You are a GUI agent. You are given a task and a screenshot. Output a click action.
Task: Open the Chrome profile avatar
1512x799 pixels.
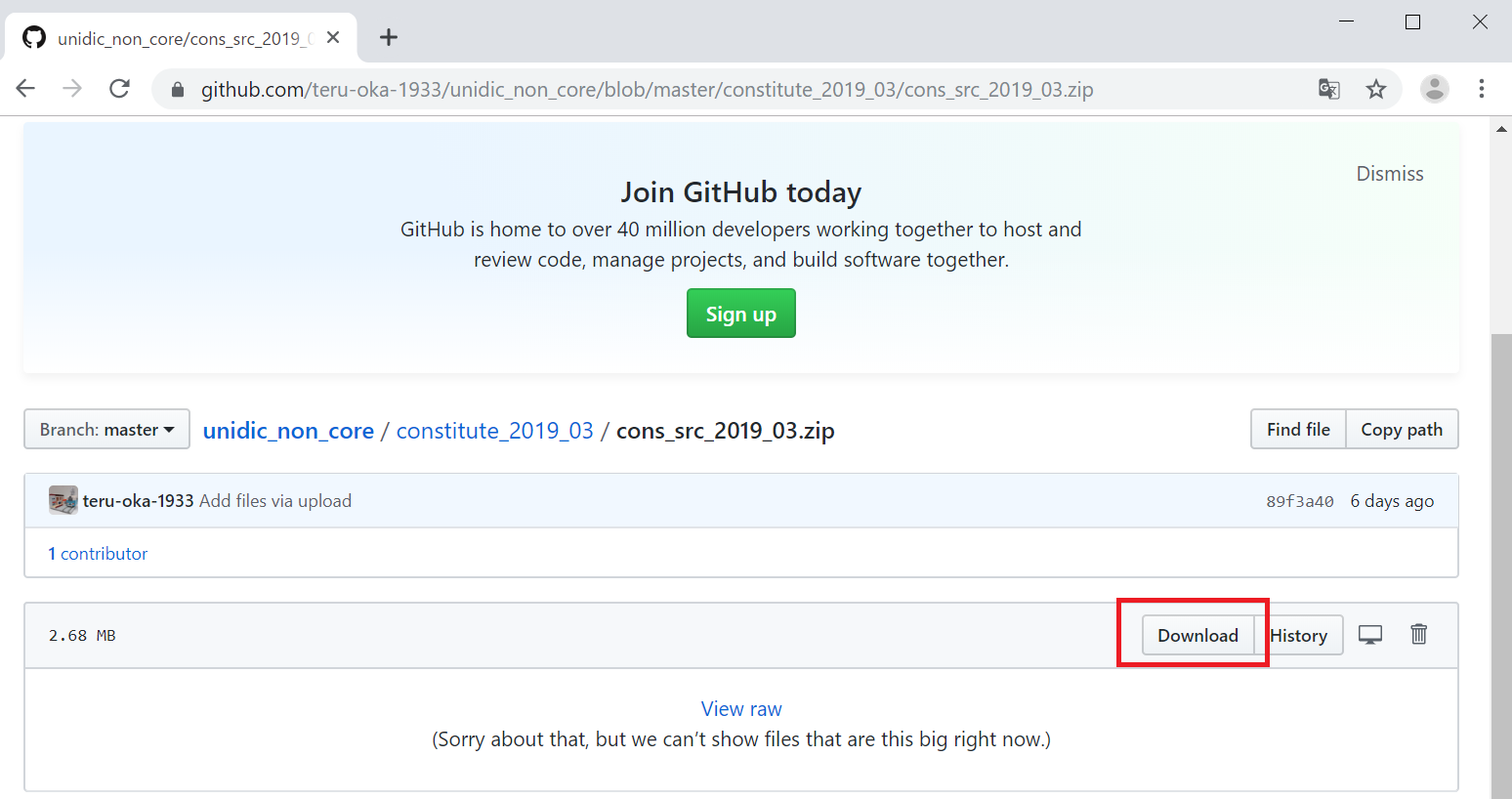click(1434, 89)
